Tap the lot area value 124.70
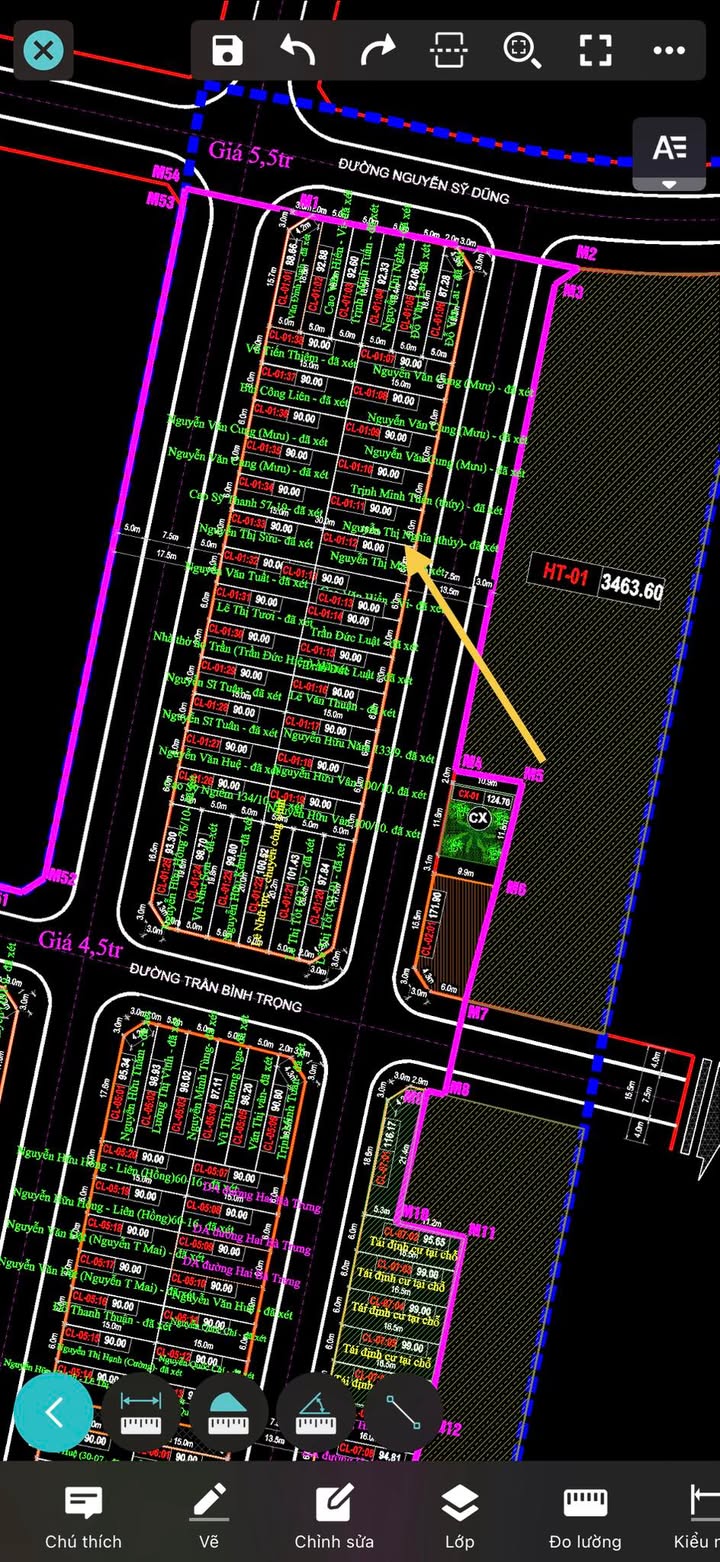The image size is (720, 1562). 498,801
